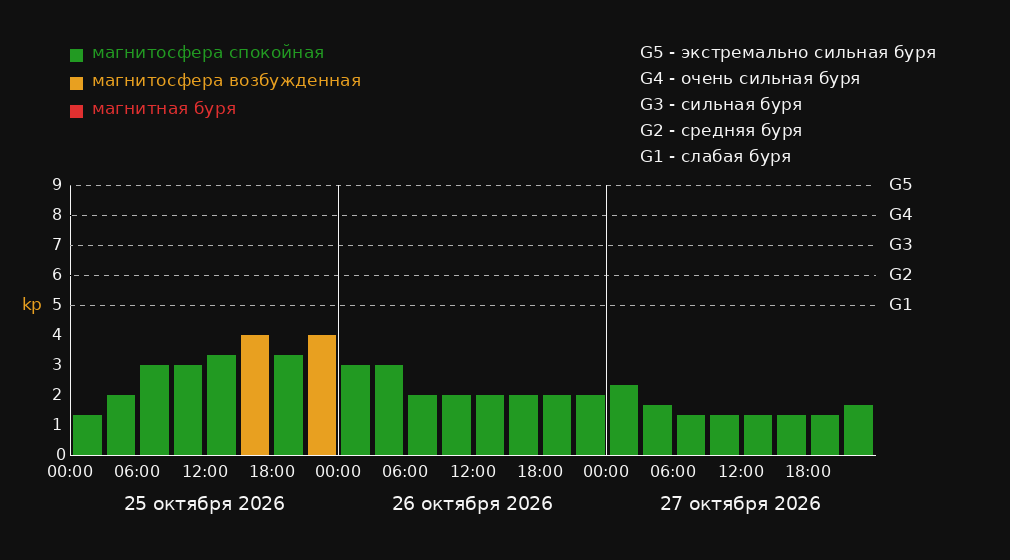Click the 18:00 tick above 26 октября
1010x560 pixels.
pos(540,472)
